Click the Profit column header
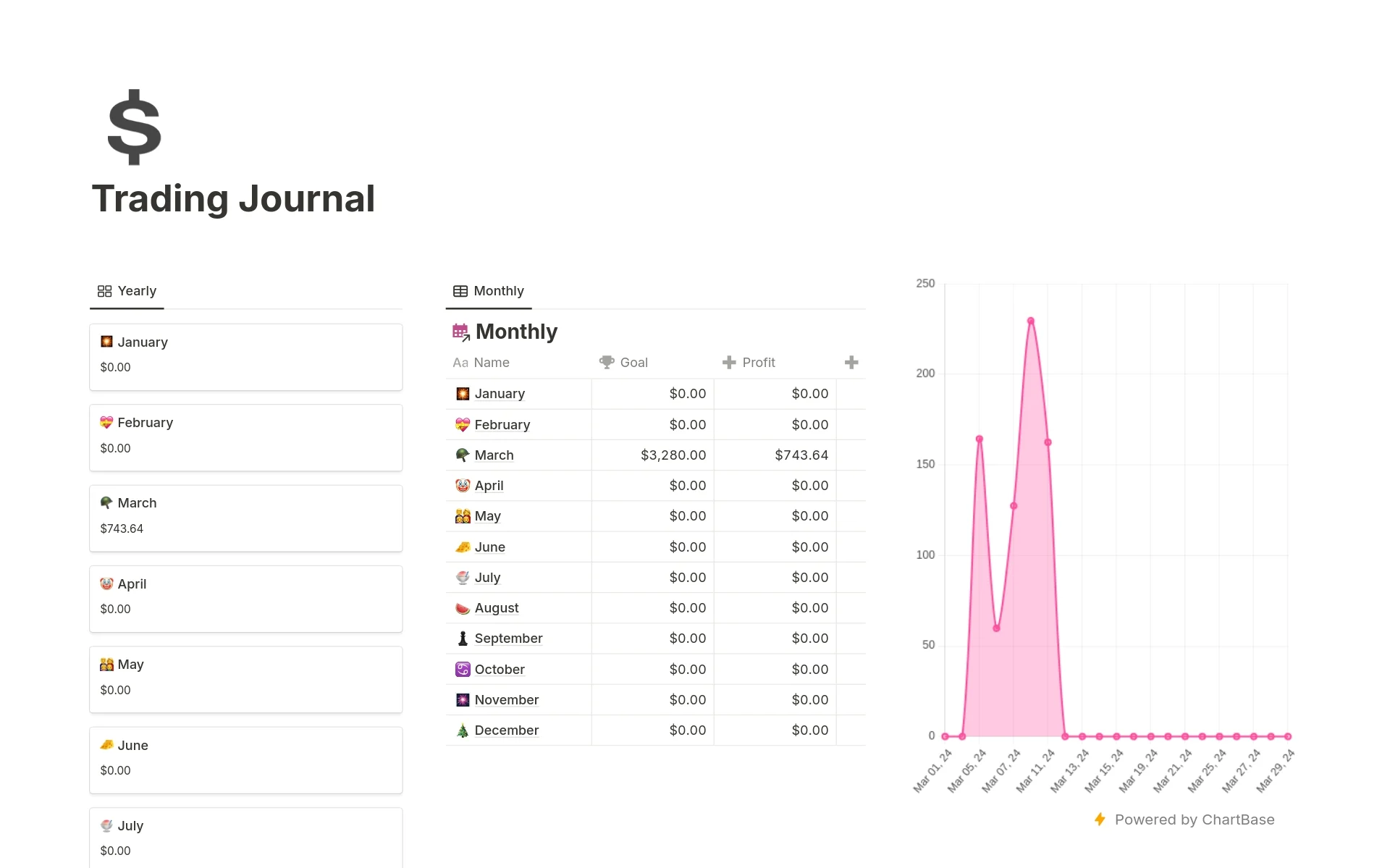 pyautogui.click(x=758, y=362)
